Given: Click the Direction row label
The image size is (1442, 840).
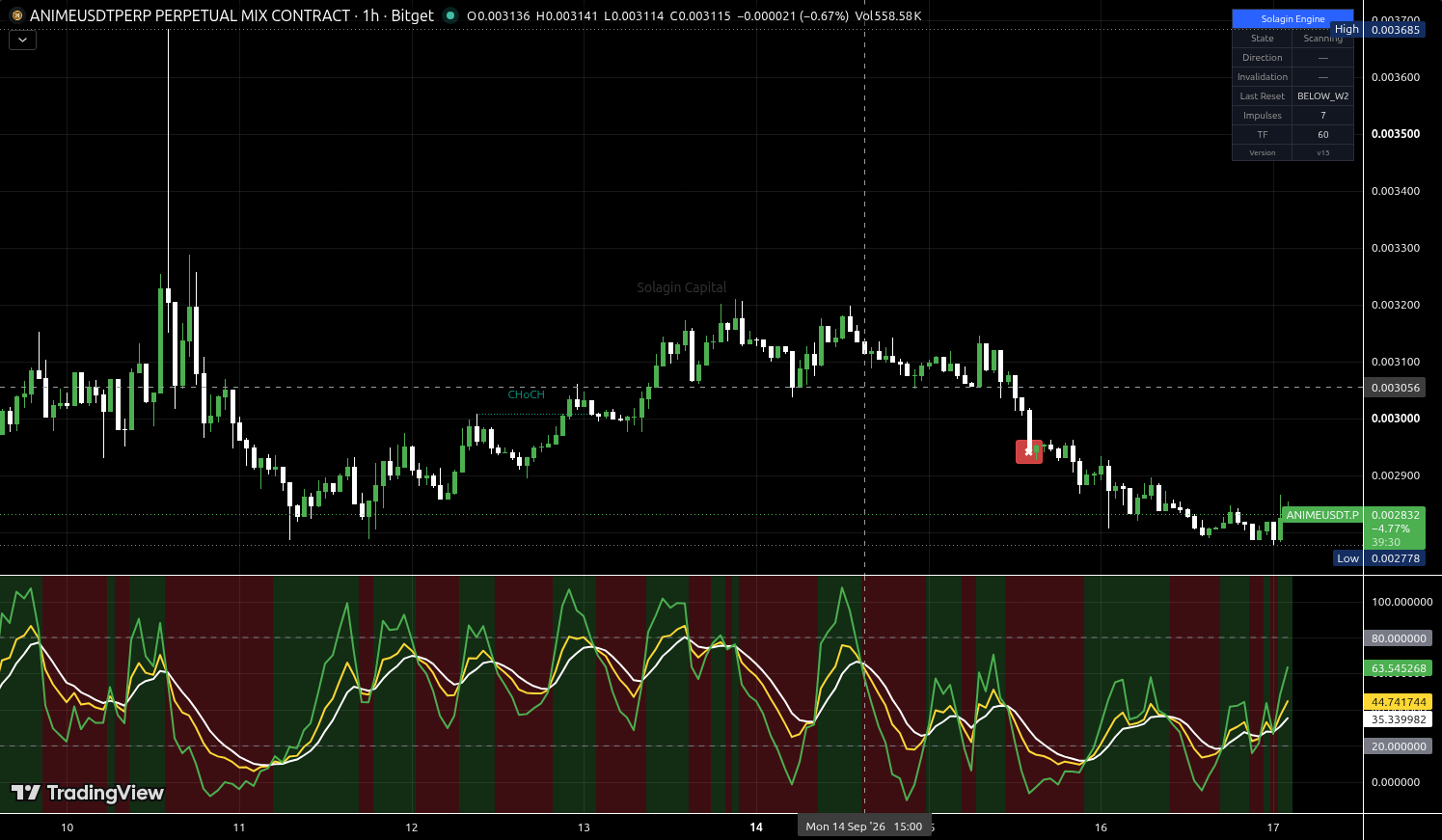Looking at the screenshot, I should point(1262,58).
